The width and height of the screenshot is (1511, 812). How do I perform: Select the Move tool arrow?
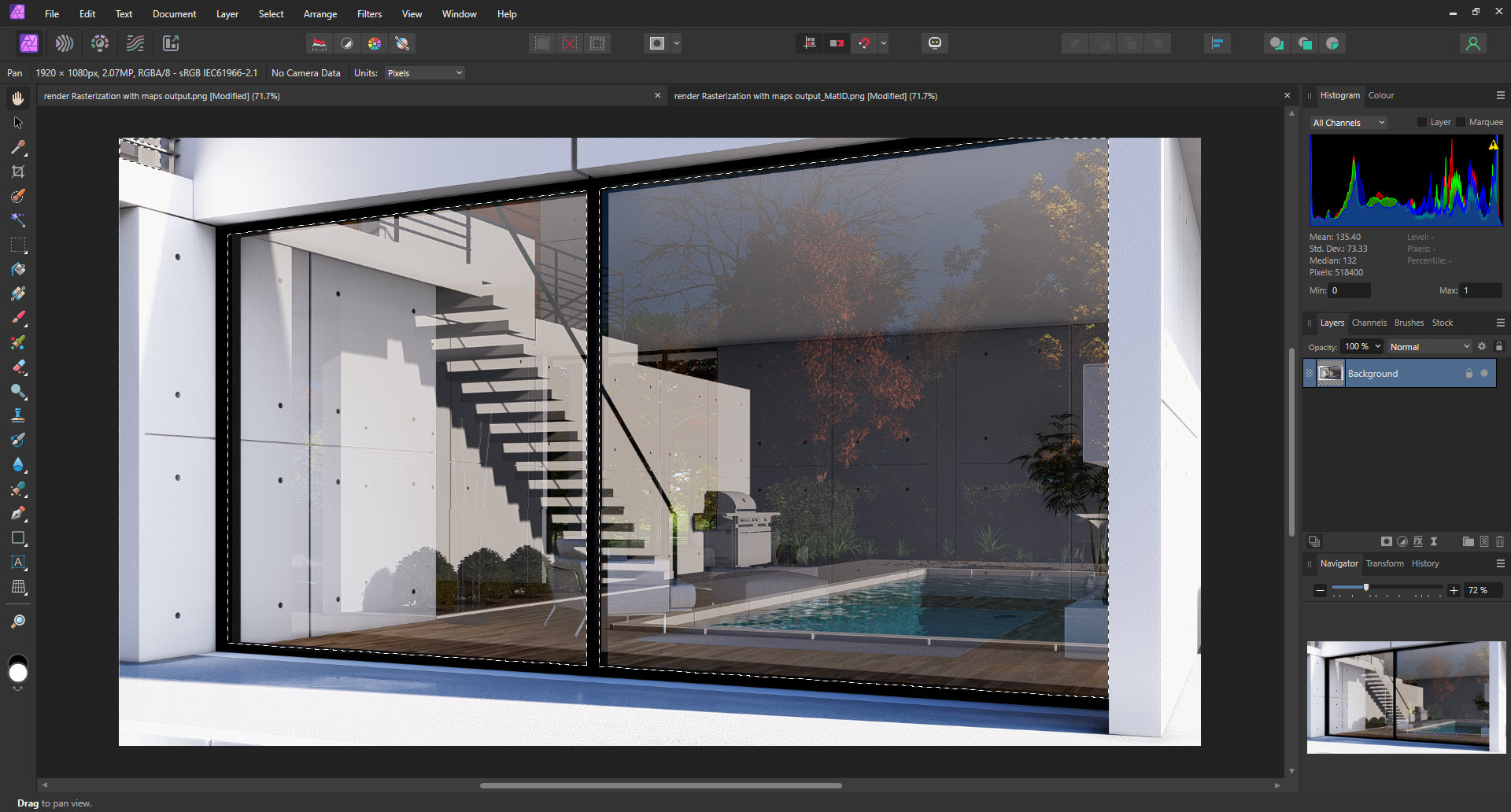pos(18,123)
